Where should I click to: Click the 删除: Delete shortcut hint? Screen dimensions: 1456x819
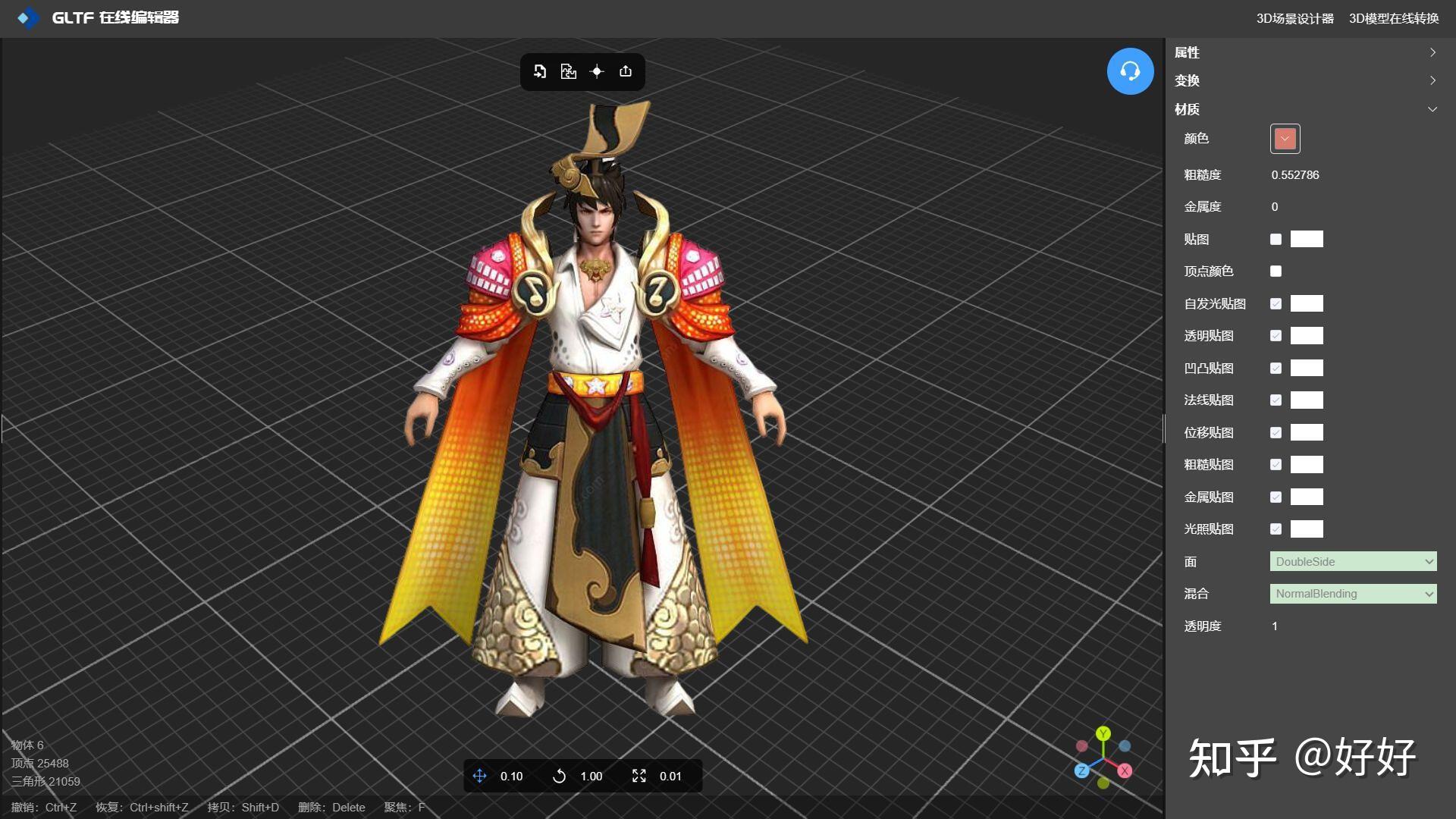point(331,807)
